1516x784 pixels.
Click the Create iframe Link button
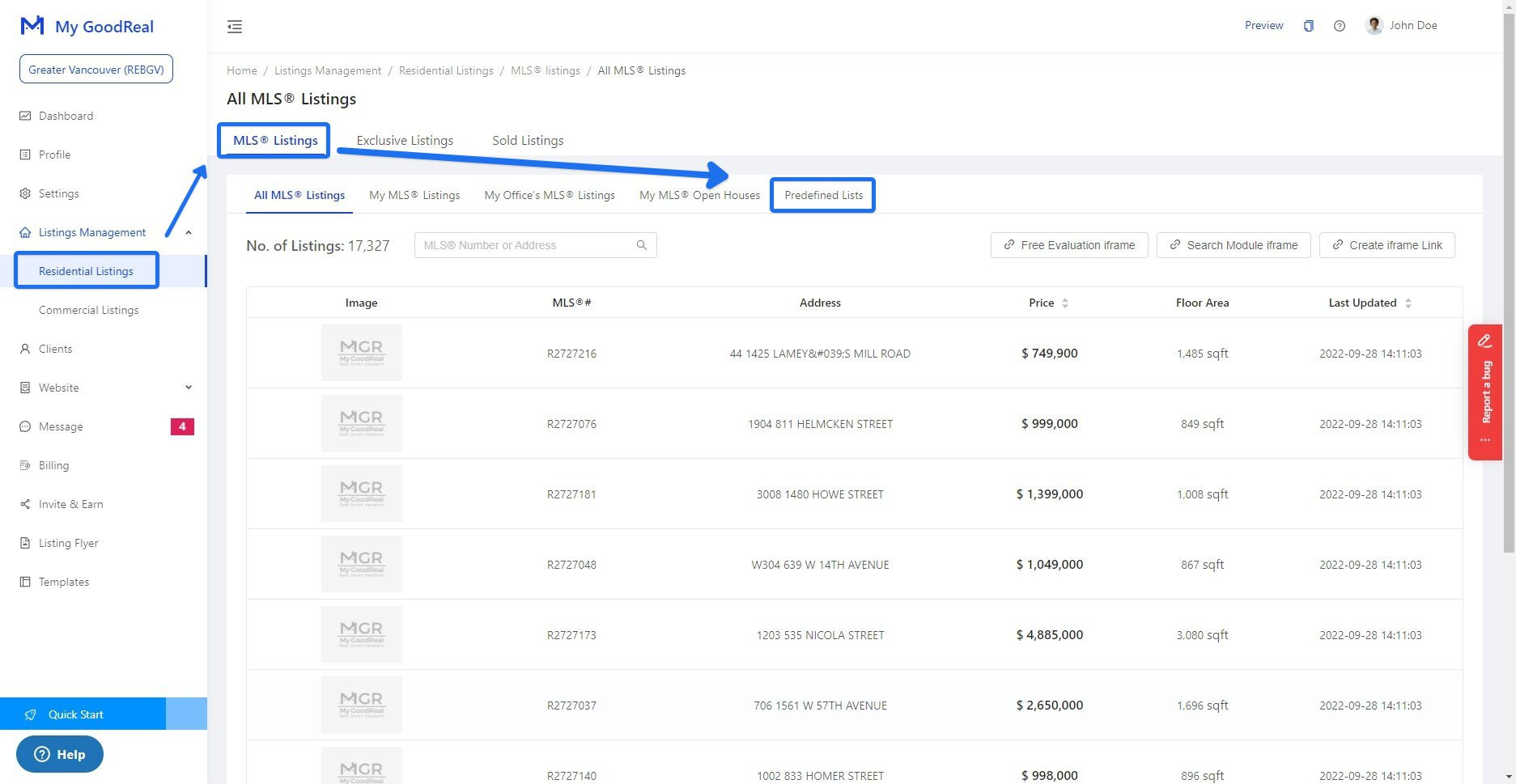(1386, 245)
